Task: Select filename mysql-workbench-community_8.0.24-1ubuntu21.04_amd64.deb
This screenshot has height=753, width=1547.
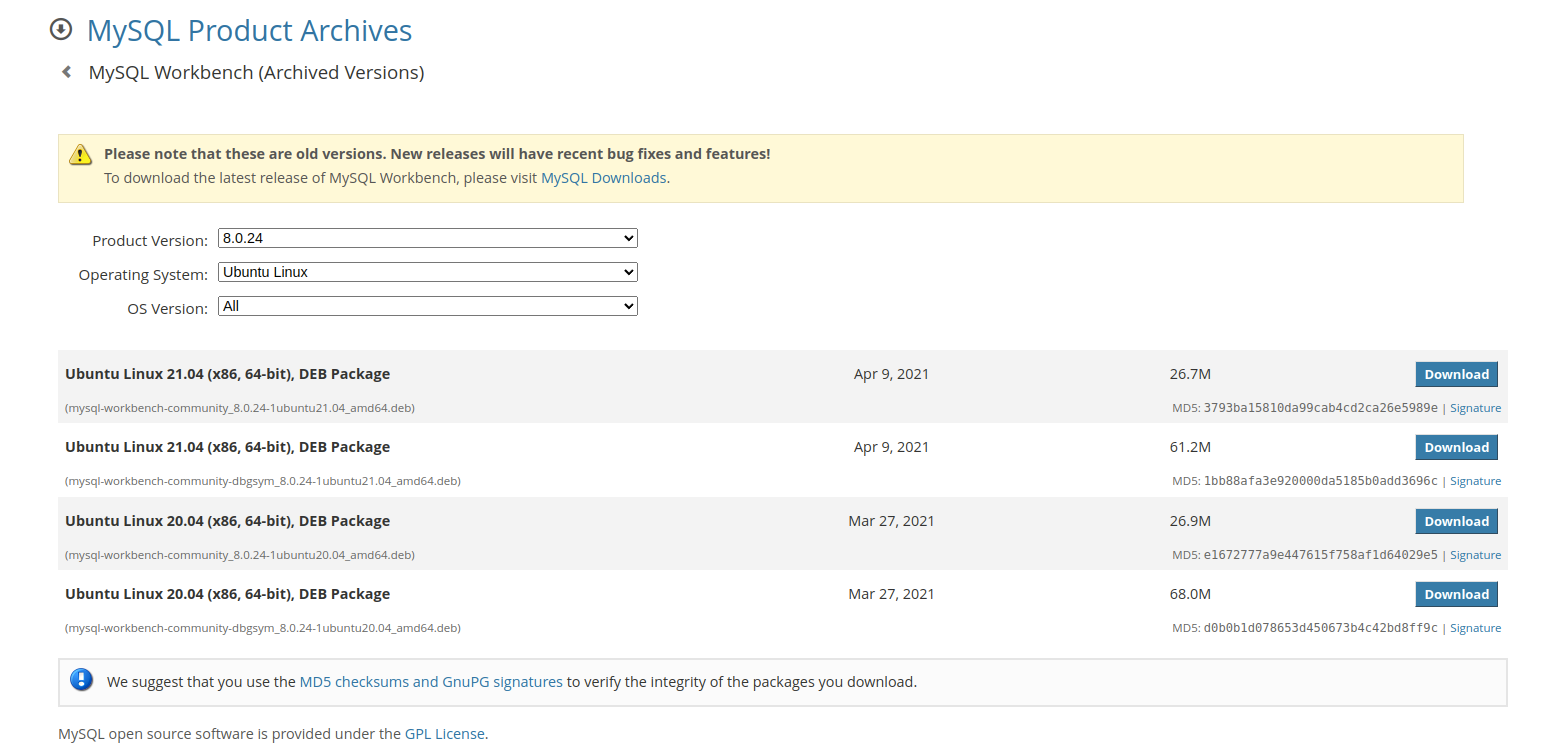Action: (x=240, y=408)
